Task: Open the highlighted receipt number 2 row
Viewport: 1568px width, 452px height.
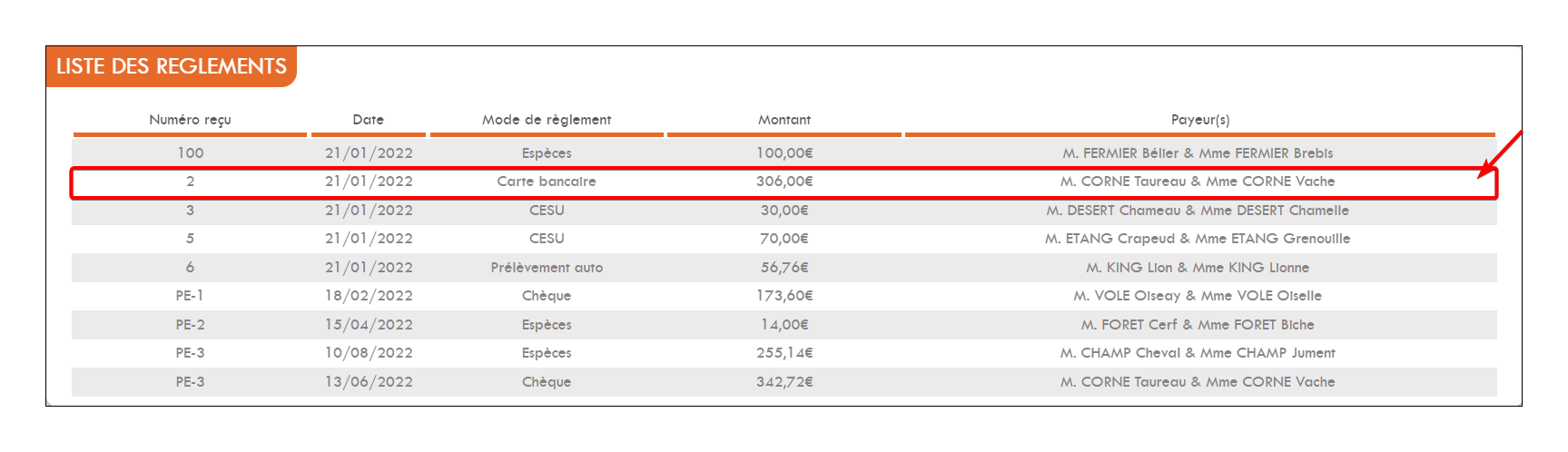Action: 784,182
